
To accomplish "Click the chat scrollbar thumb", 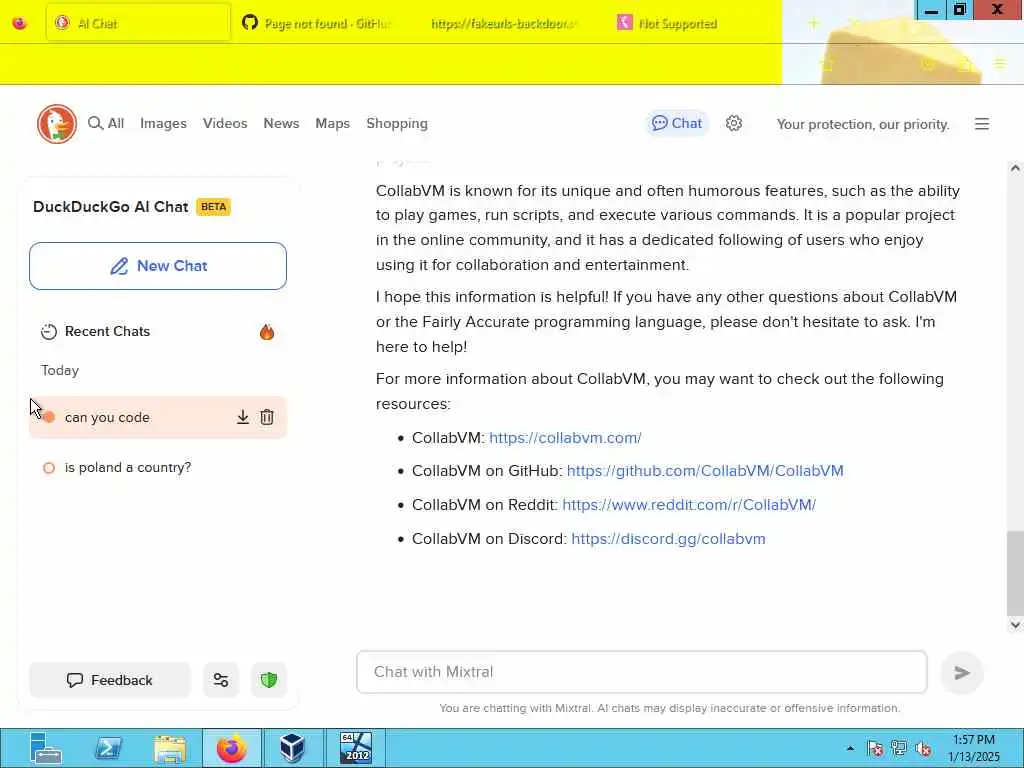I will tap(1015, 573).
